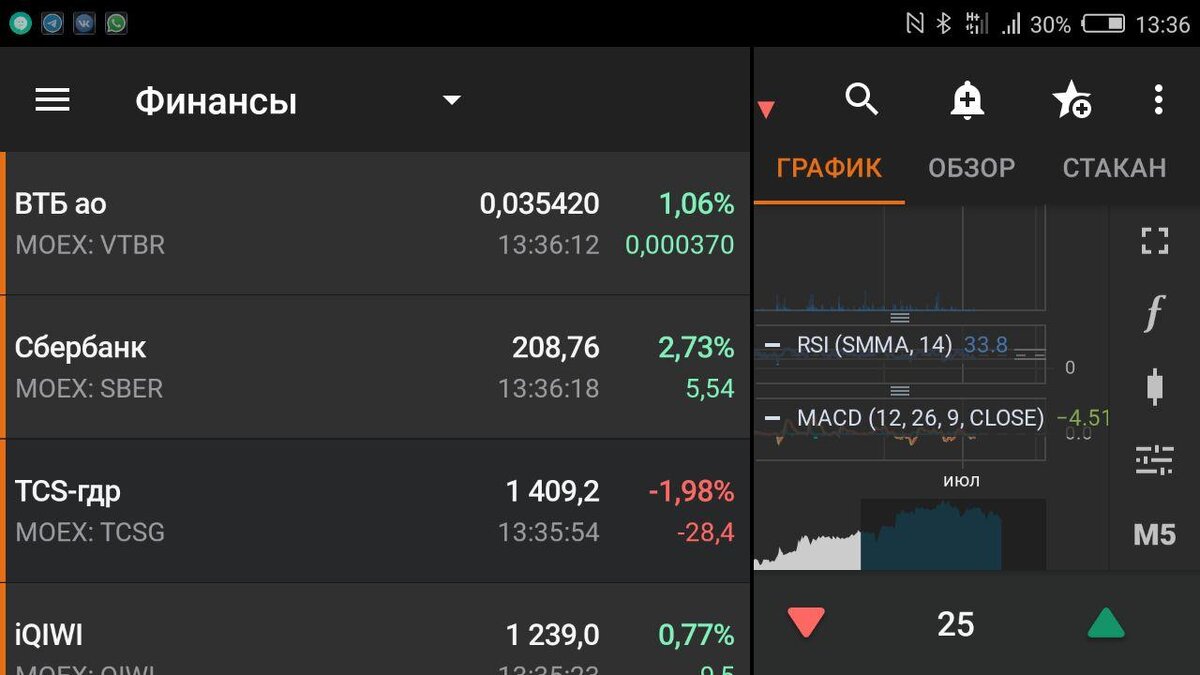Image resolution: width=1200 pixels, height=675 pixels.
Task: Open chart settings sliders icon
Action: click(x=1154, y=461)
